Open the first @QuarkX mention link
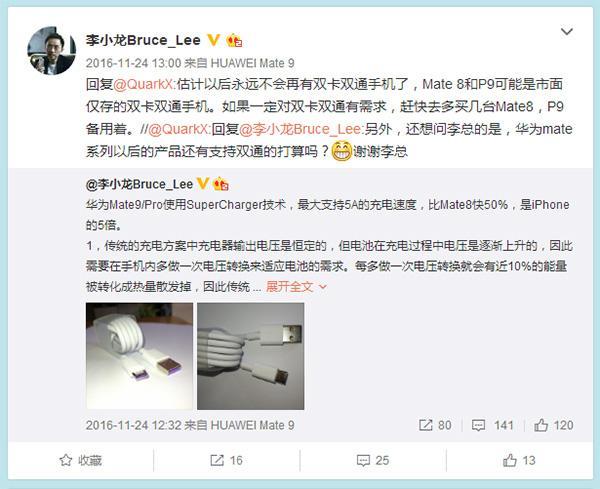This screenshot has height=489, width=600. (143, 84)
